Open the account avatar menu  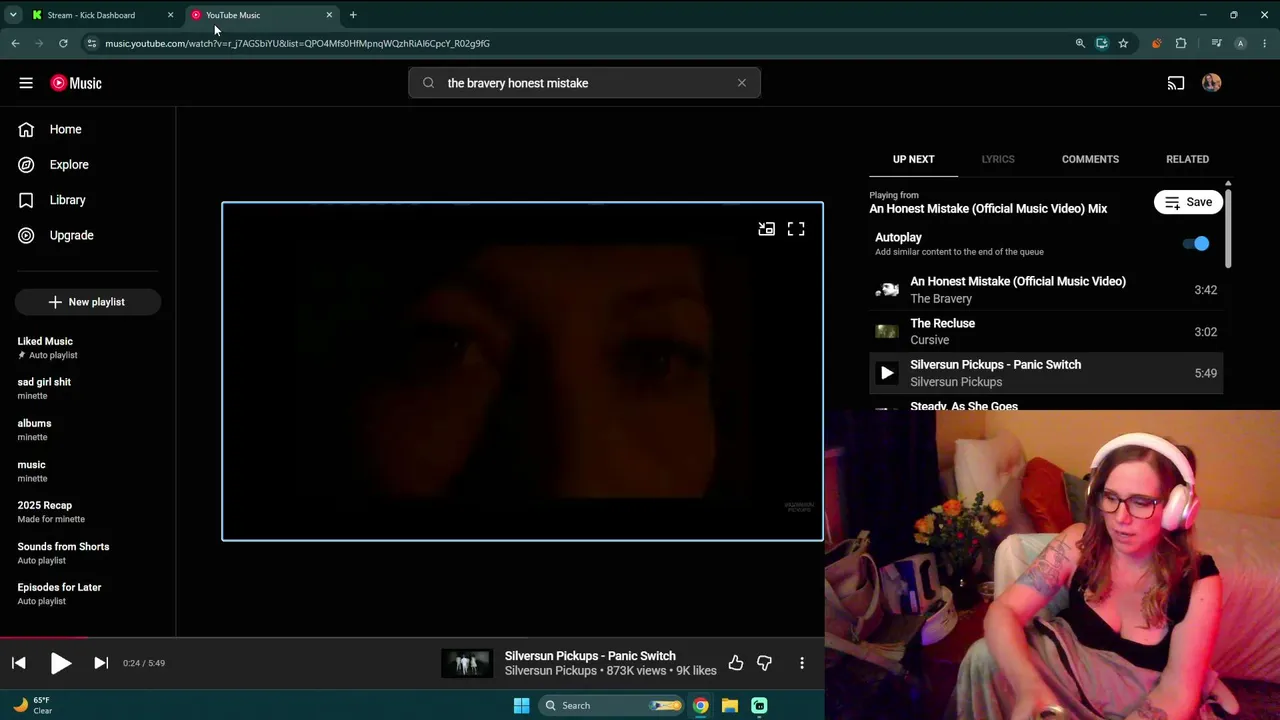click(x=1211, y=83)
